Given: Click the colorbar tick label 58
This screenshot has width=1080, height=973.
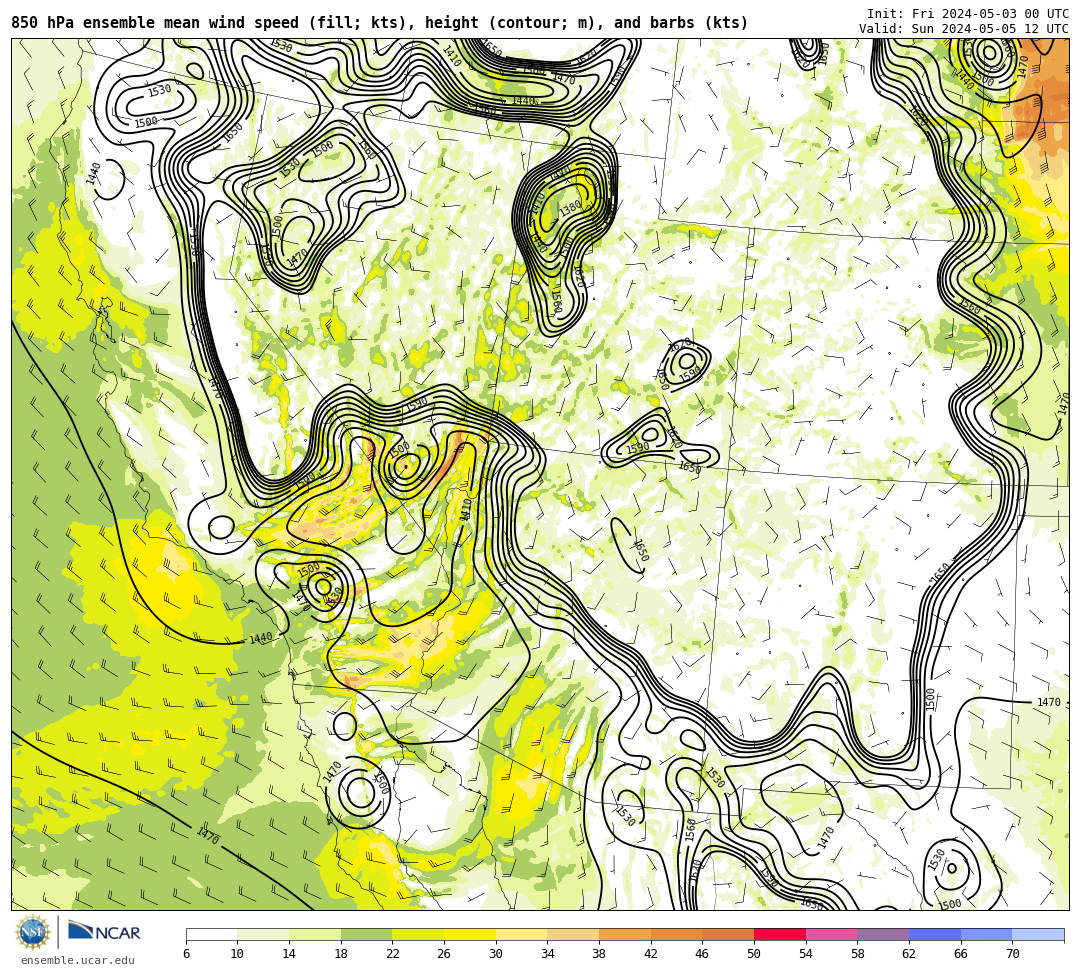Looking at the screenshot, I should click(858, 954).
